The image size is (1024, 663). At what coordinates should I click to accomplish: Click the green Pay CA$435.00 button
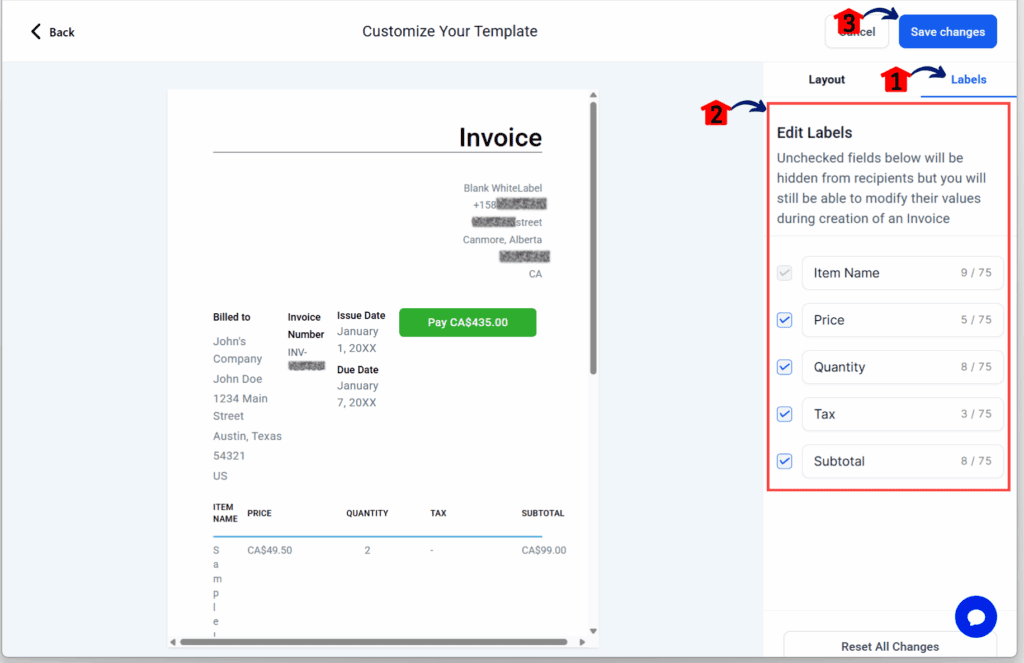pos(467,323)
